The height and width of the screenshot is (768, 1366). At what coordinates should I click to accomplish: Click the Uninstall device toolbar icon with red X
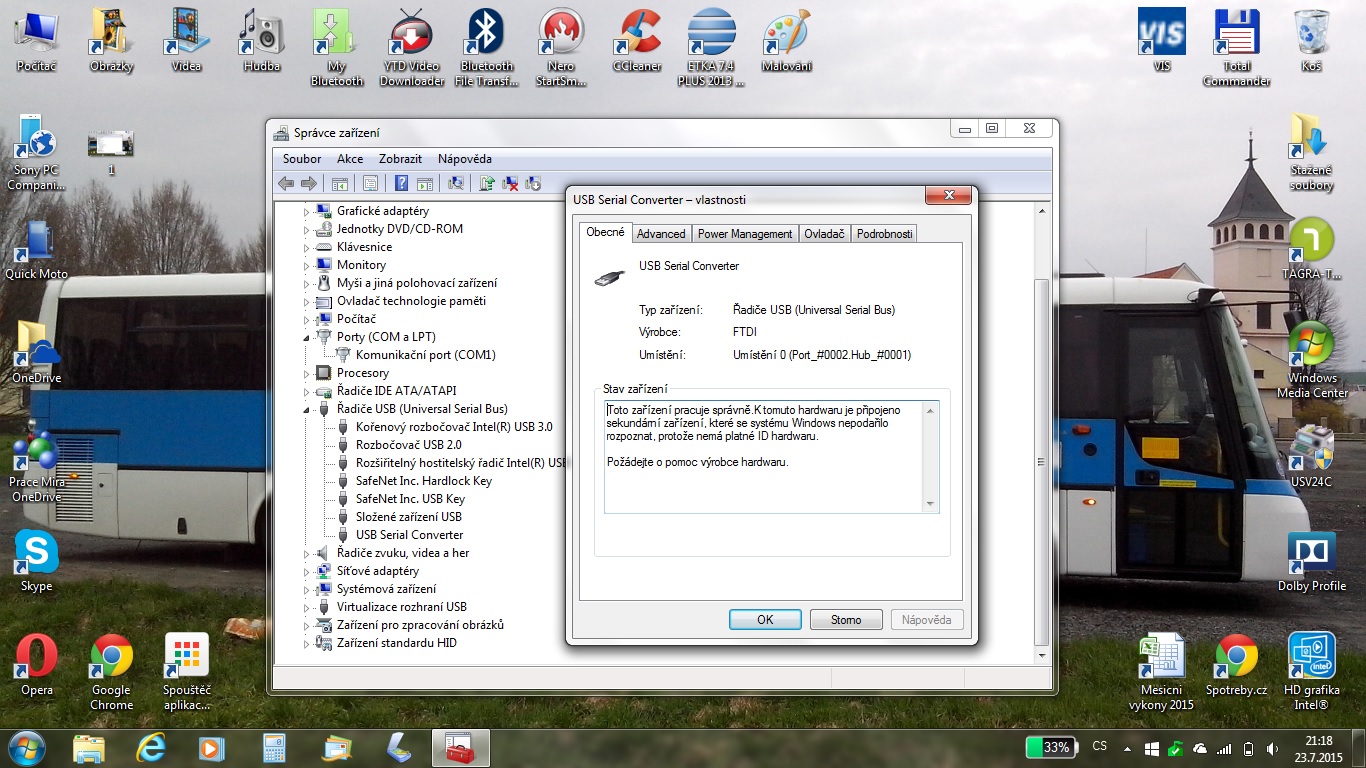click(510, 183)
